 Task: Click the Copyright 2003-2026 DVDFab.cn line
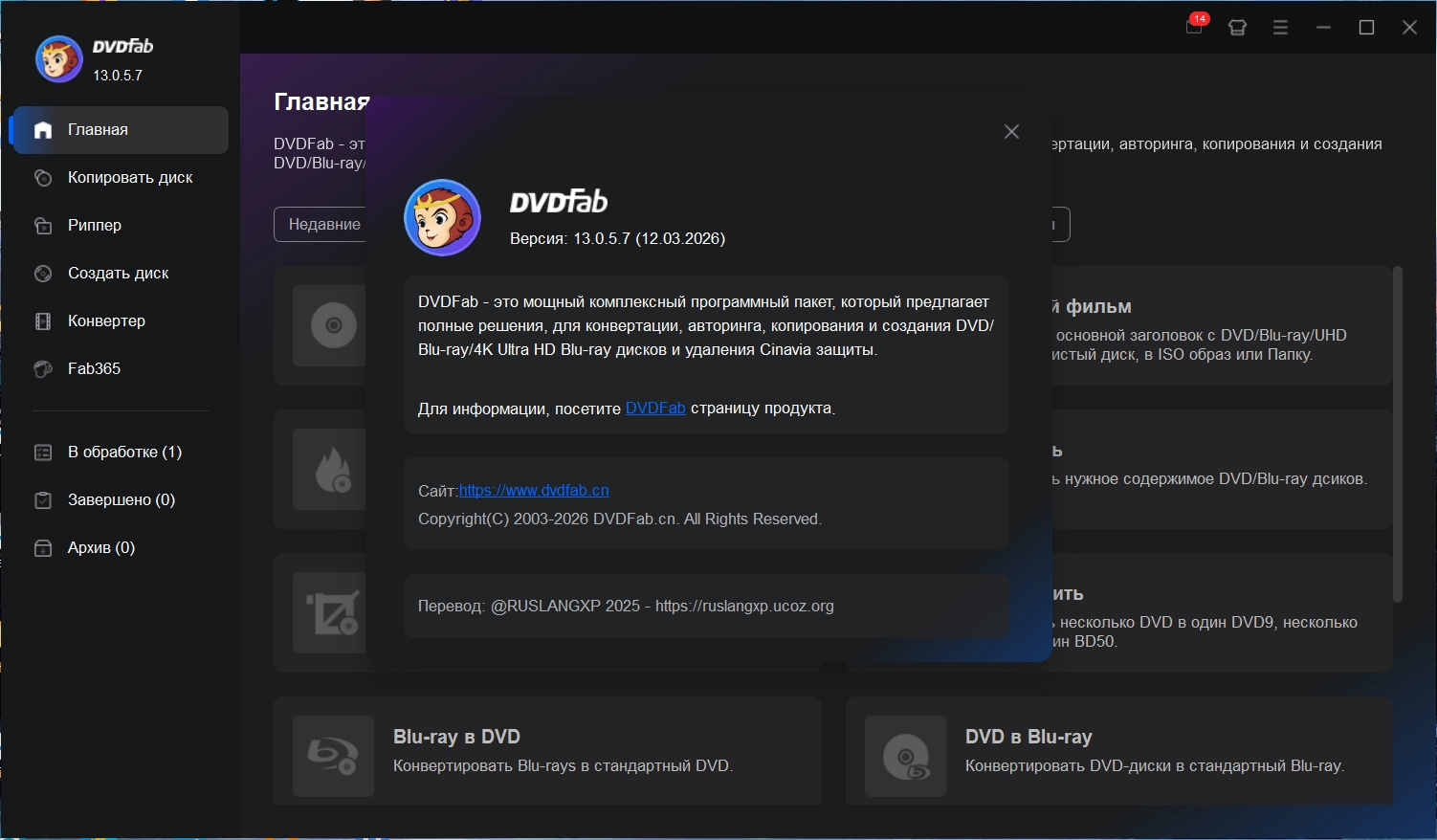click(x=620, y=519)
